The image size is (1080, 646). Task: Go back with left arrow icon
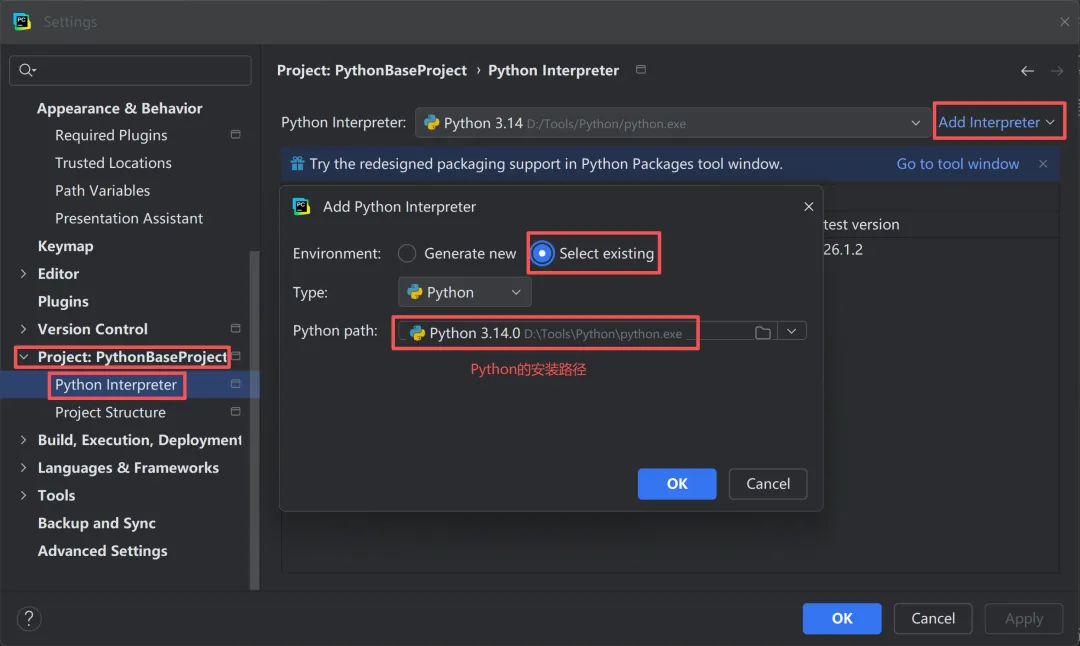coord(1027,71)
